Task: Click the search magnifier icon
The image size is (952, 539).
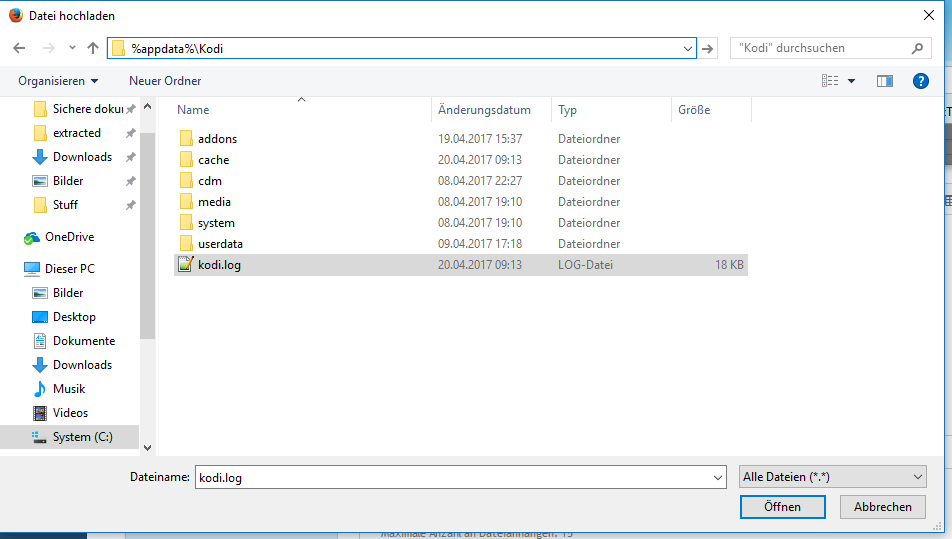Action: [x=917, y=49]
